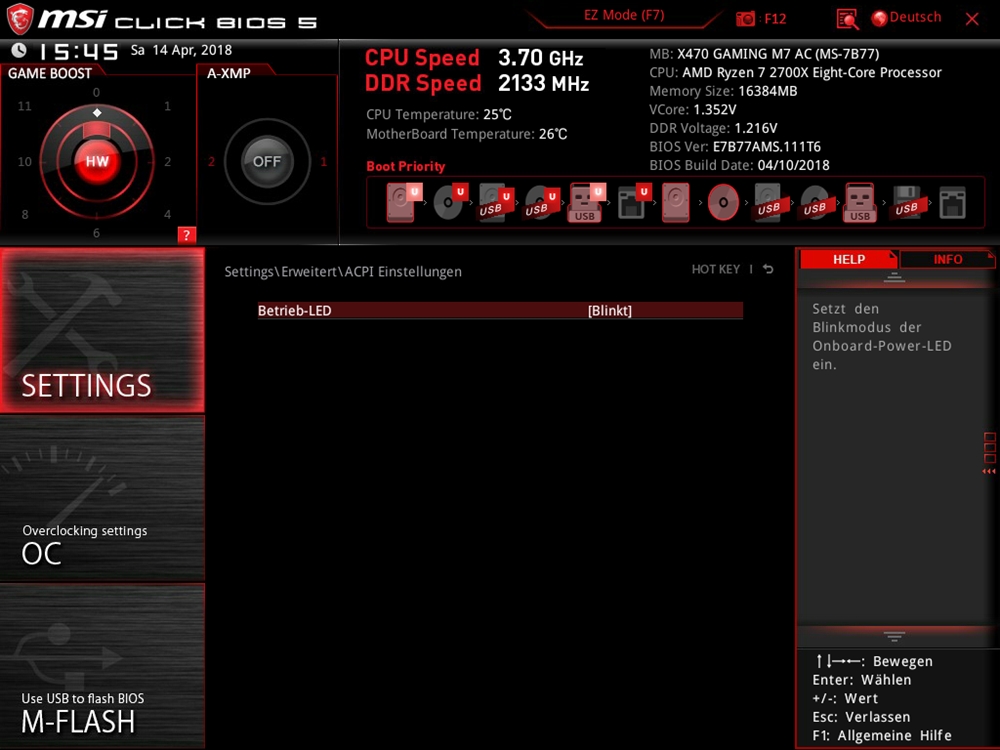
Task: Open the BIOS search magnifier icon
Action: (847, 19)
